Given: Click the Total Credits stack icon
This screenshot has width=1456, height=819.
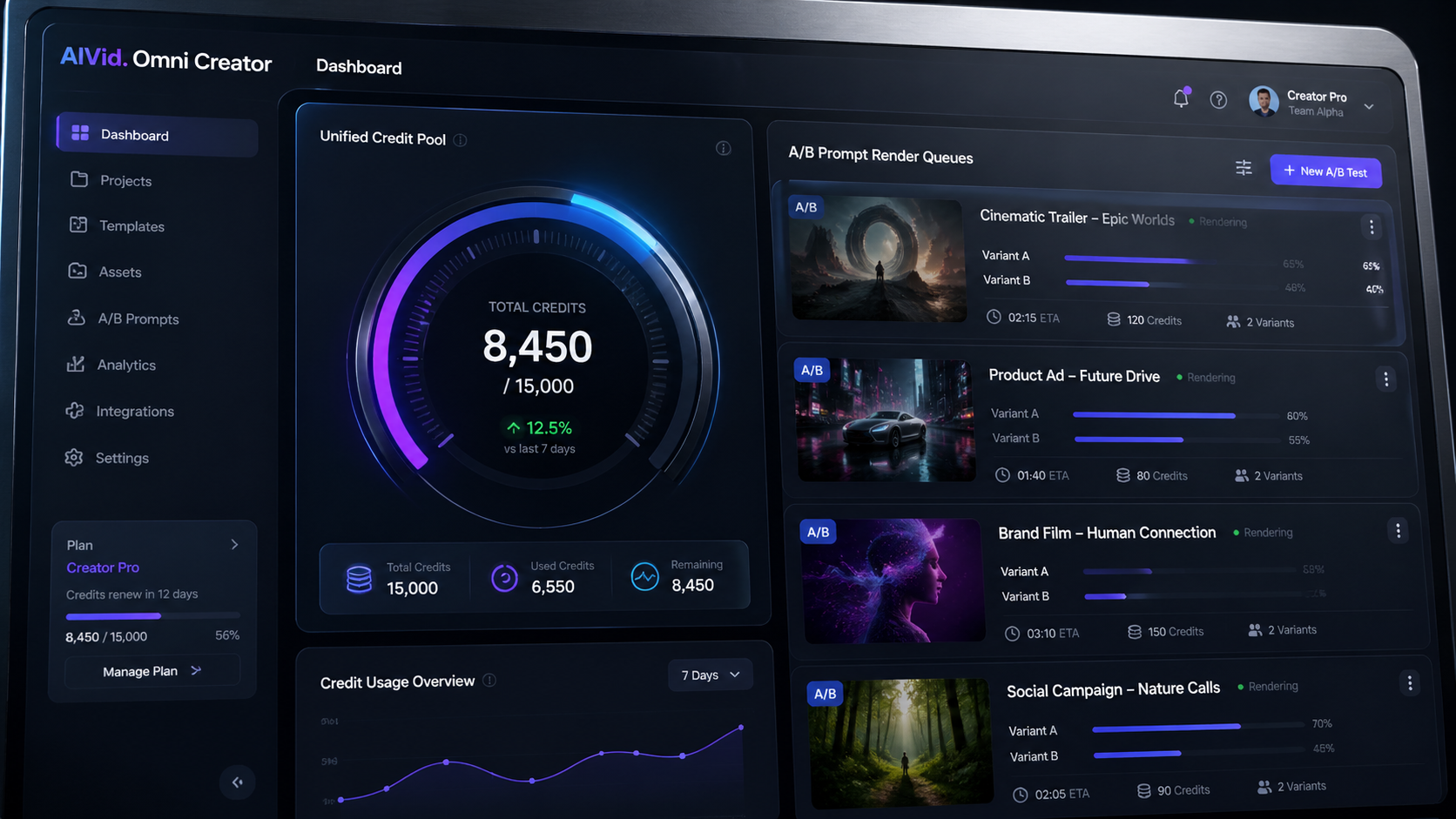Looking at the screenshot, I should click(359, 579).
